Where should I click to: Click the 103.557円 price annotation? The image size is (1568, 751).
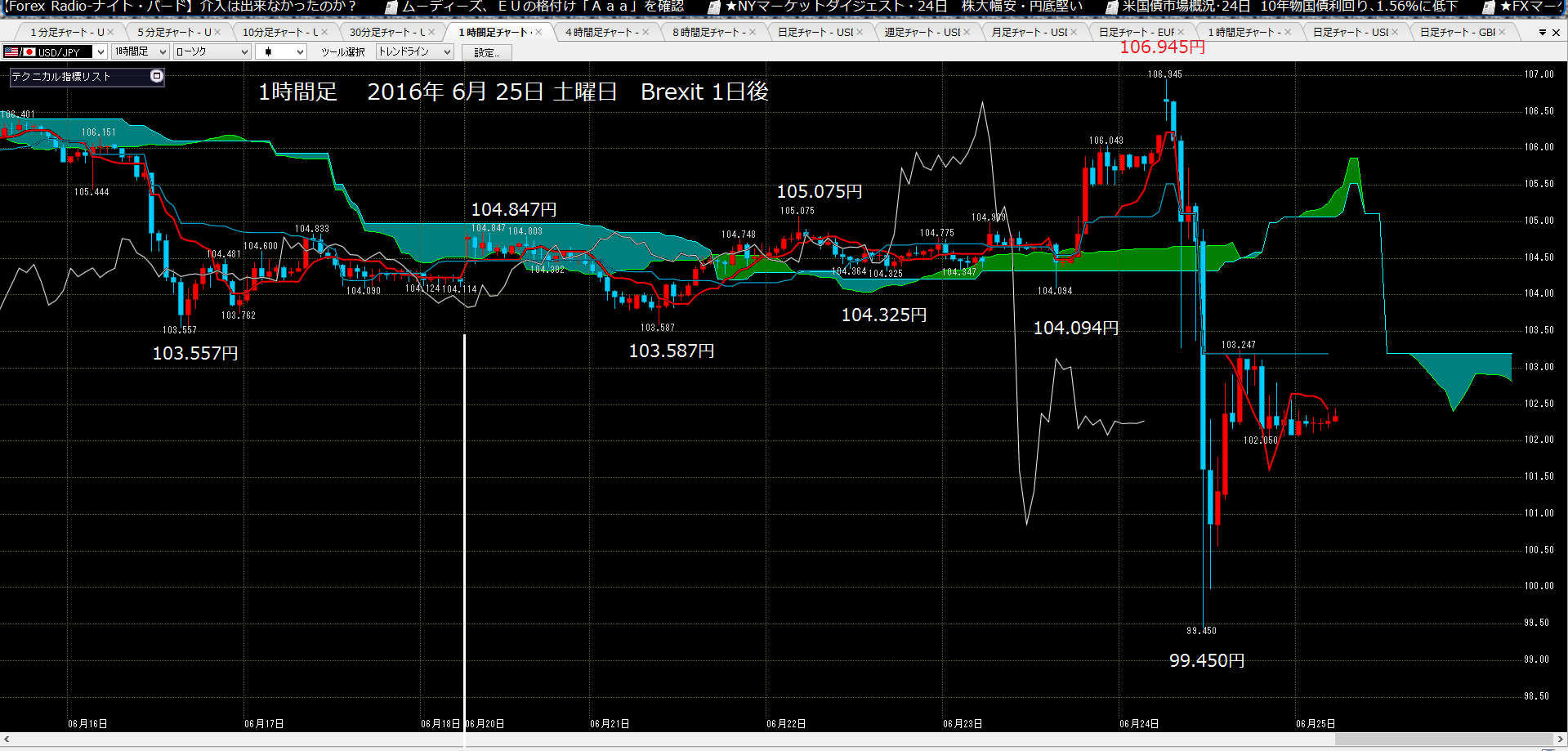[x=195, y=353]
